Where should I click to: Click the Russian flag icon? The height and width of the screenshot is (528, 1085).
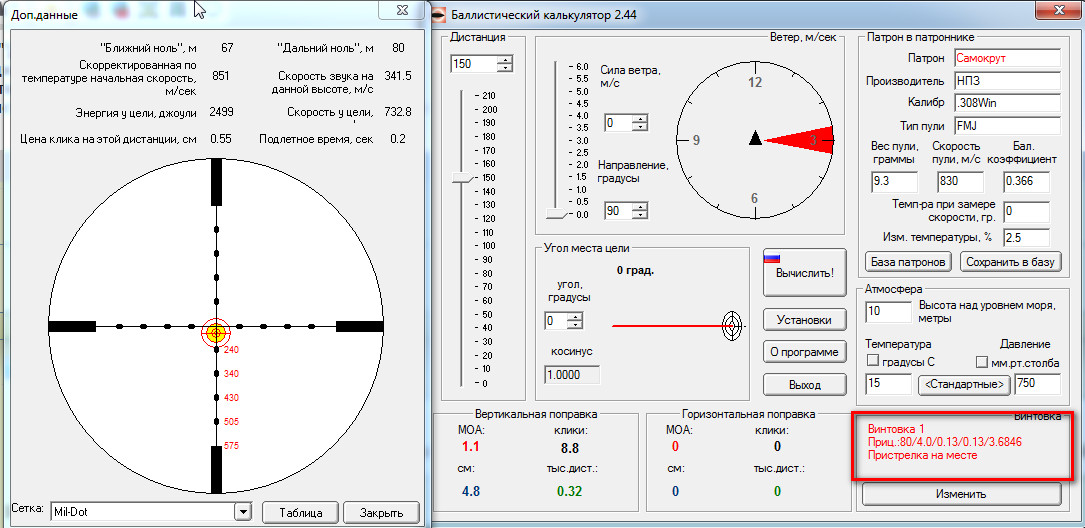(771, 257)
